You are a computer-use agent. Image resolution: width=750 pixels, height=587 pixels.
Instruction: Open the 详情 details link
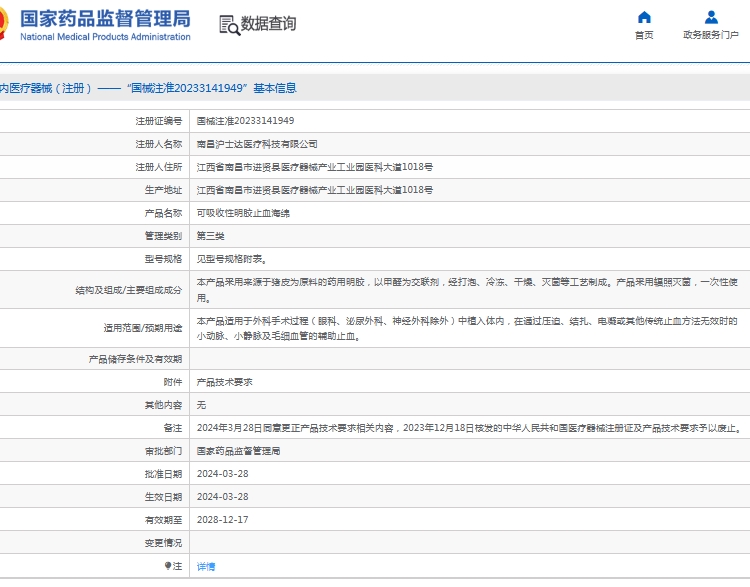206,566
